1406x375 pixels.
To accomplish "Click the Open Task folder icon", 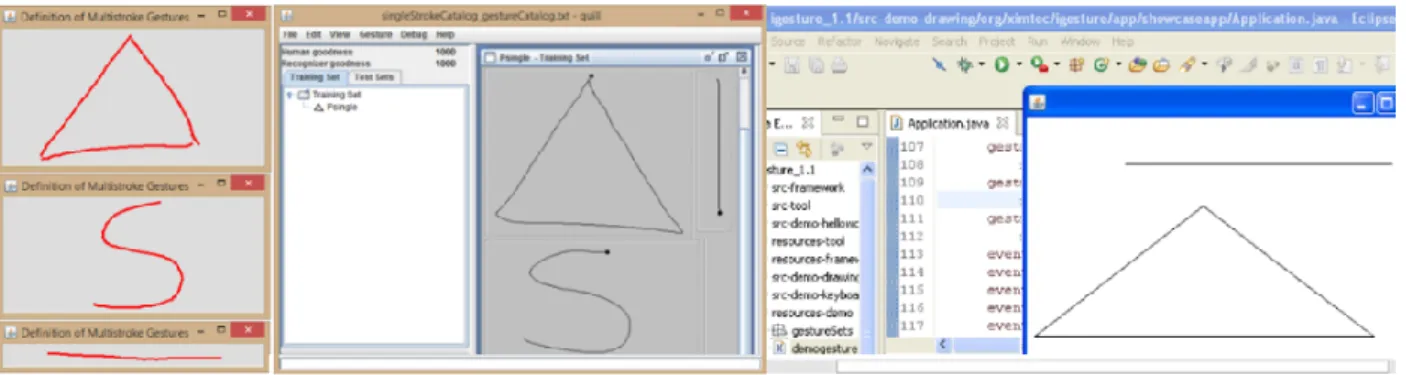I will pyautogui.click(x=1162, y=66).
